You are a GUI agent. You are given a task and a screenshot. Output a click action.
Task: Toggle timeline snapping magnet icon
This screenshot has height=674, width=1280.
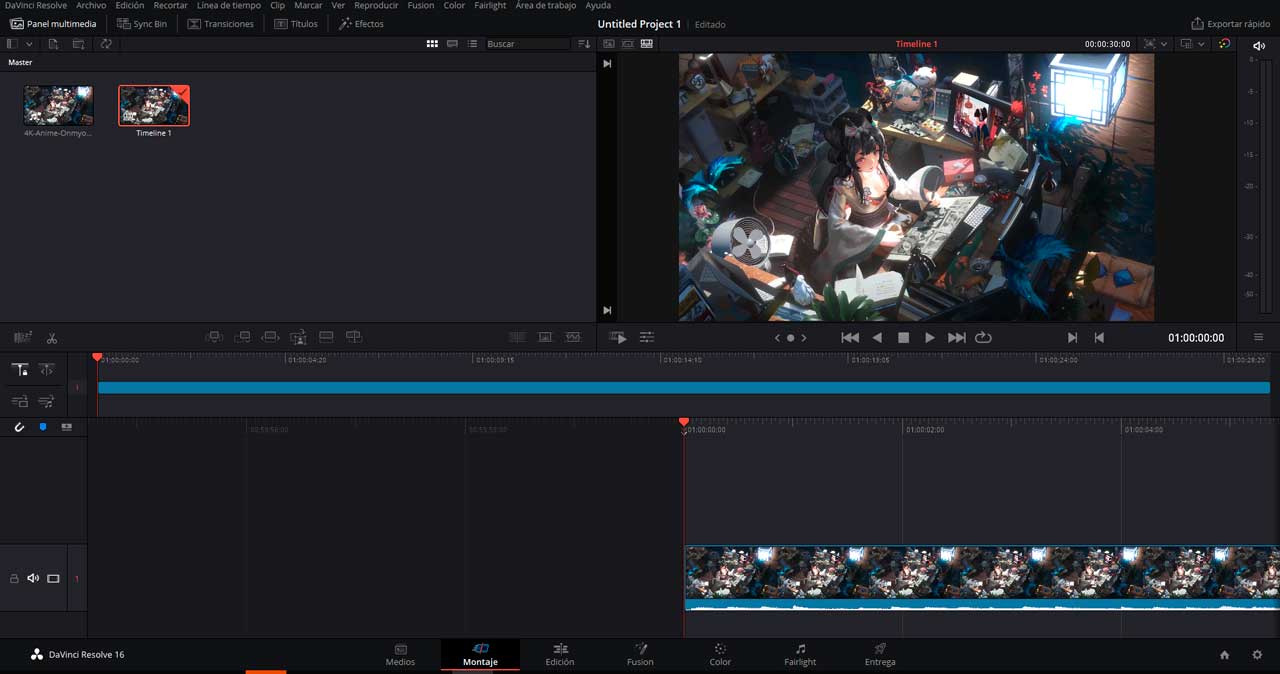19,427
